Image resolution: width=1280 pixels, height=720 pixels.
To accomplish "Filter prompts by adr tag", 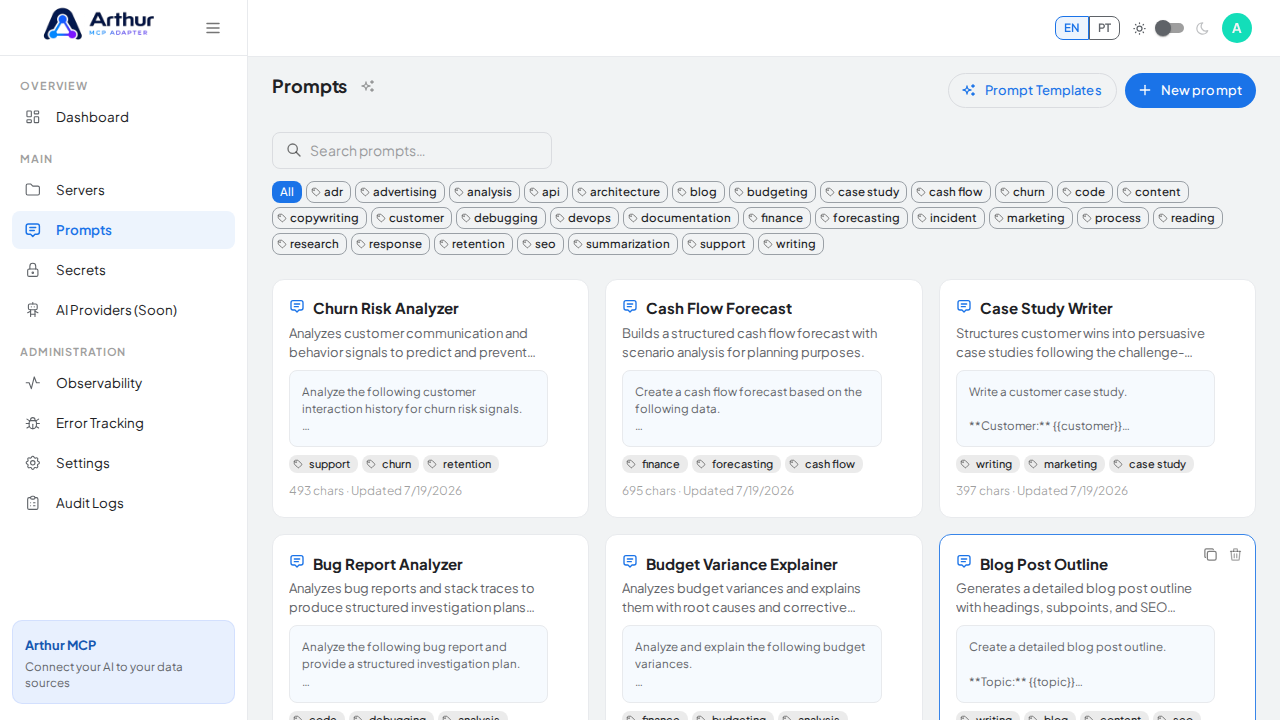I will coord(328,192).
